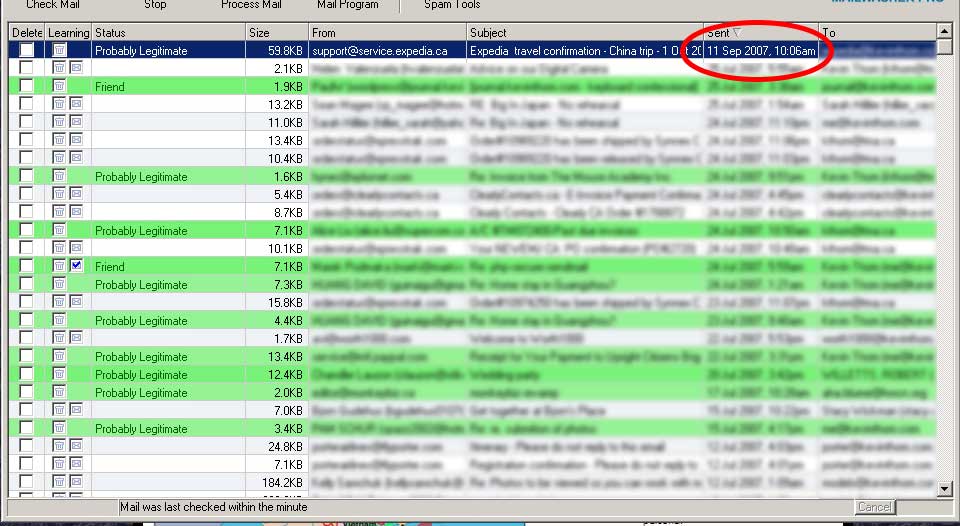The height and width of the screenshot is (526, 960).
Task: Click Process Mail in the toolbar
Action: 251,5
